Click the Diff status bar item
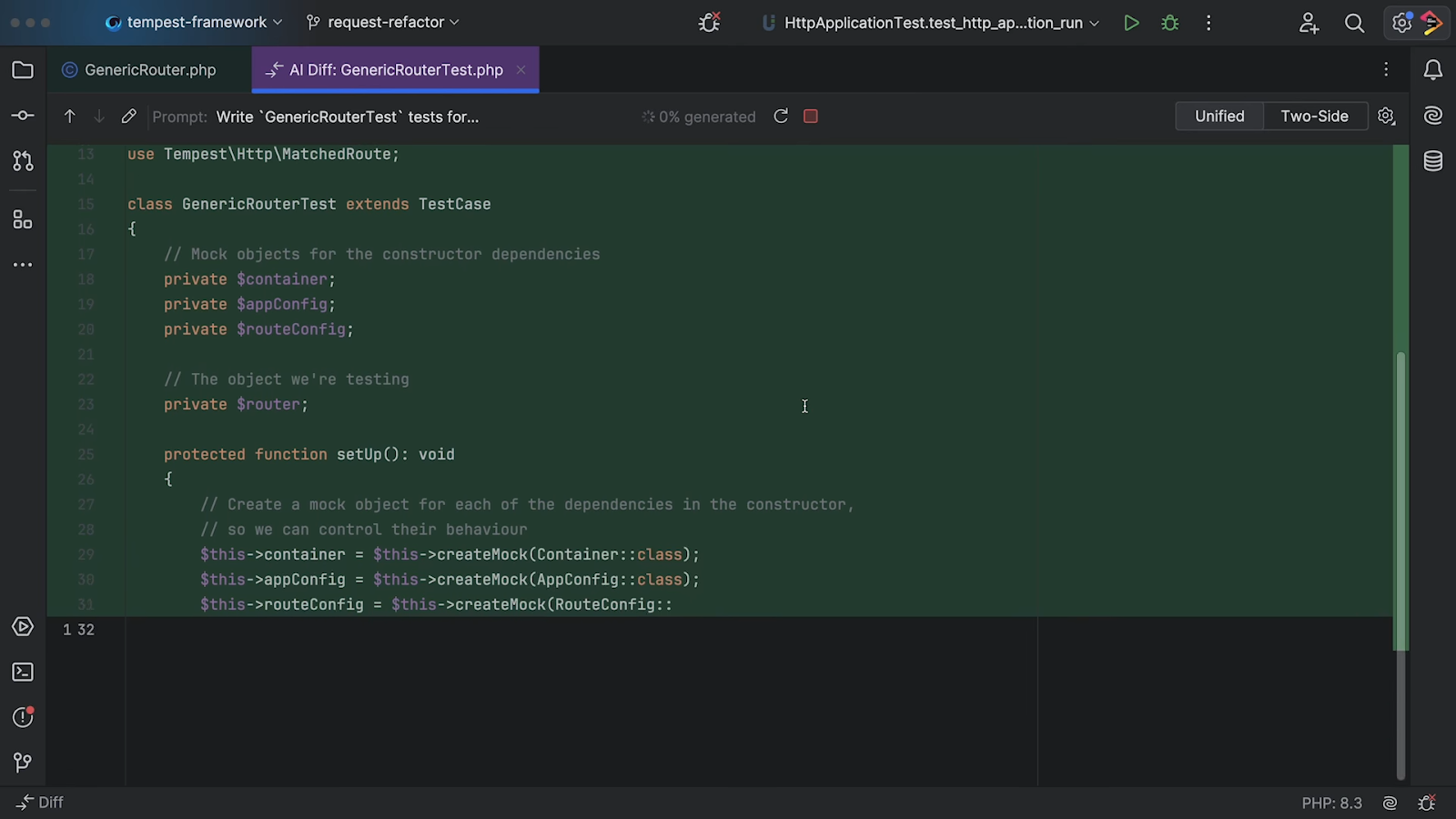The height and width of the screenshot is (819, 1456). click(x=40, y=803)
